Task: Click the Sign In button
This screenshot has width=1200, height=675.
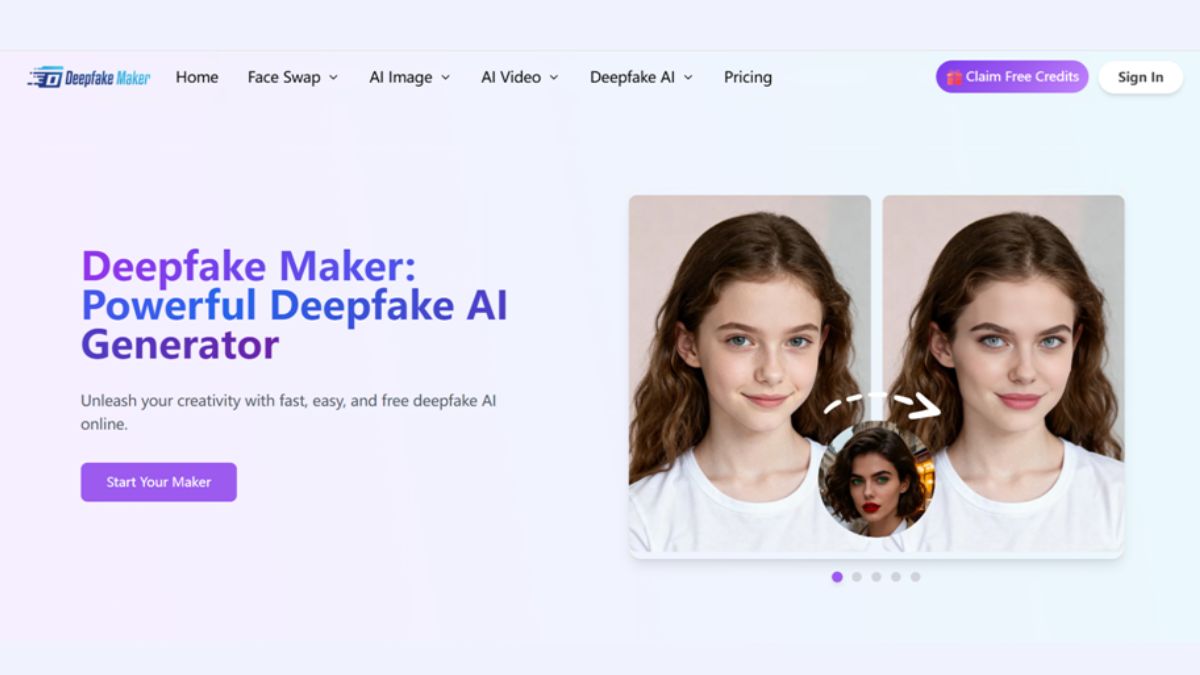Action: click(x=1139, y=77)
